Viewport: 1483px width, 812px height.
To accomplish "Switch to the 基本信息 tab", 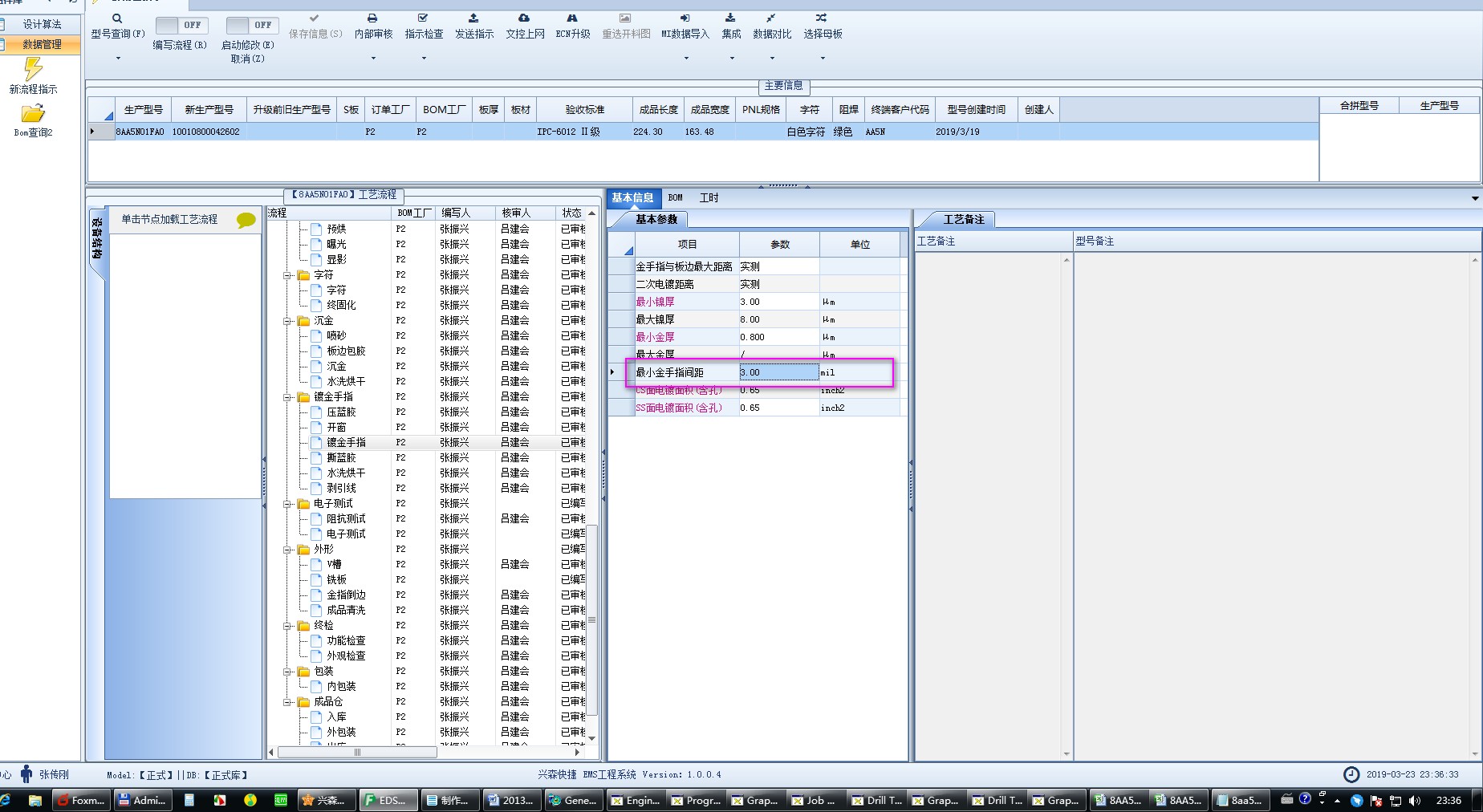I will pos(632,197).
